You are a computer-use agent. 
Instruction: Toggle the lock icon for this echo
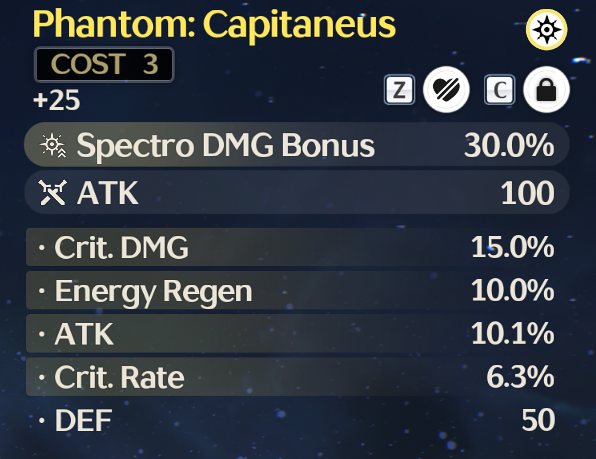[x=546, y=90]
